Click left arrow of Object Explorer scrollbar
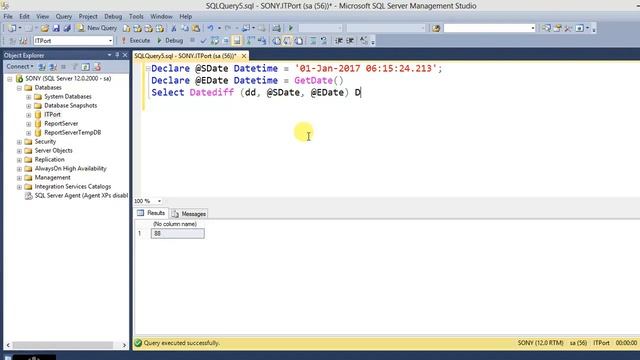The width and height of the screenshot is (640, 360). coord(8,345)
